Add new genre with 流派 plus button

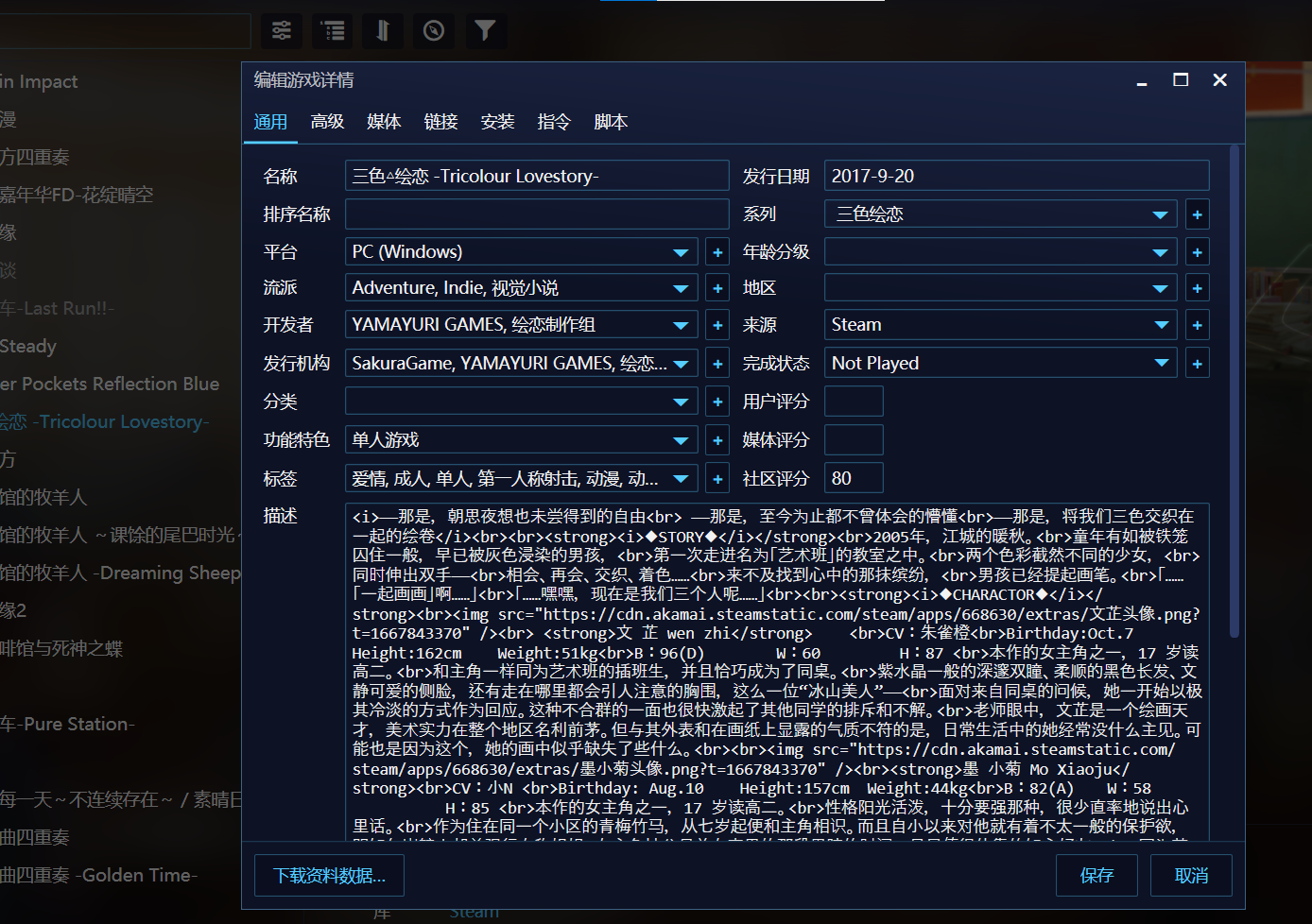click(x=717, y=288)
